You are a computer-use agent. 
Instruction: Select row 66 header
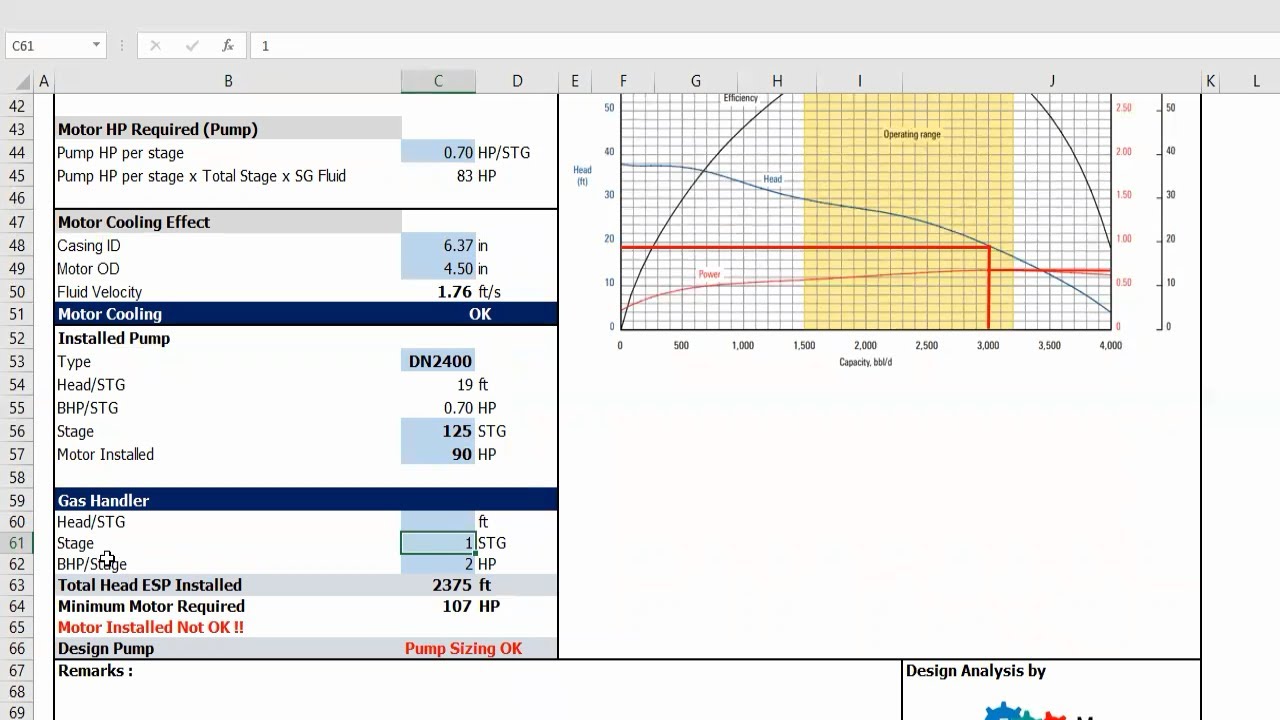tap(16, 648)
